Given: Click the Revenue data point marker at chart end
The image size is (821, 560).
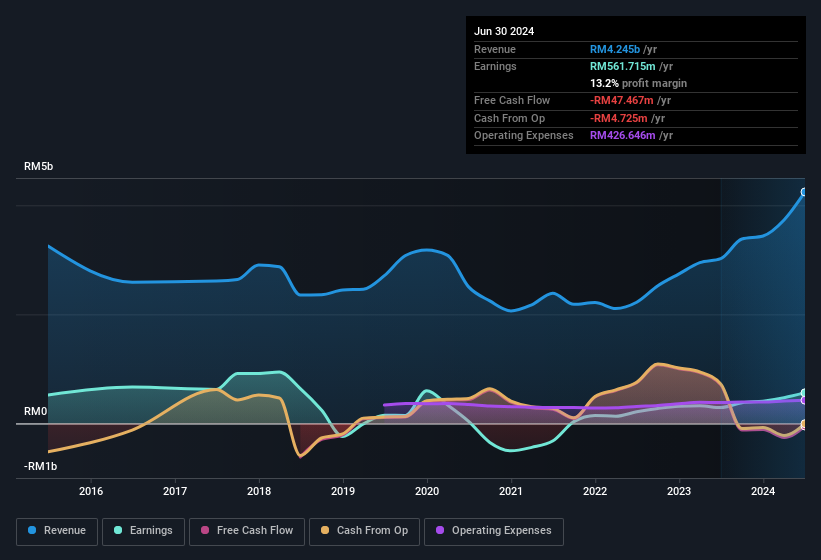Looking at the screenshot, I should click(804, 192).
